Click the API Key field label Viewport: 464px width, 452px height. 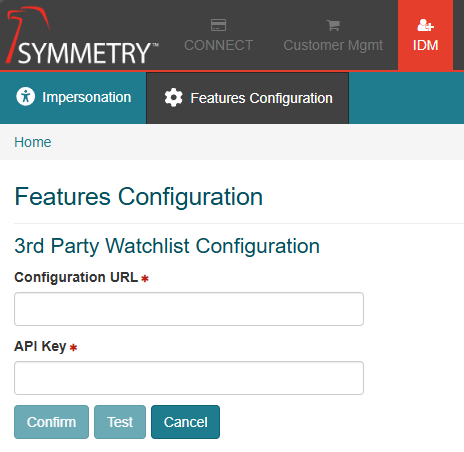[40, 346]
